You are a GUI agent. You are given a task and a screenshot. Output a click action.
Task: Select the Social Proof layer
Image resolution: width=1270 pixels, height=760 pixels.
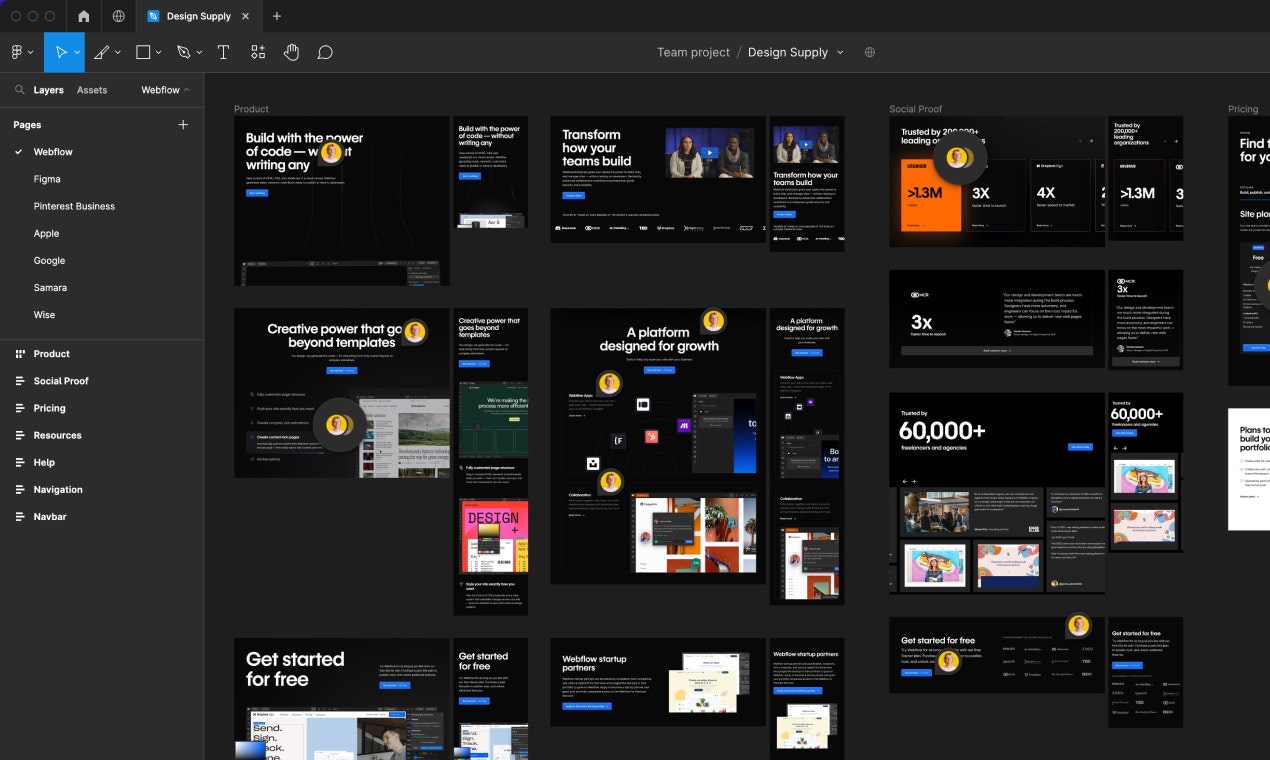61,381
